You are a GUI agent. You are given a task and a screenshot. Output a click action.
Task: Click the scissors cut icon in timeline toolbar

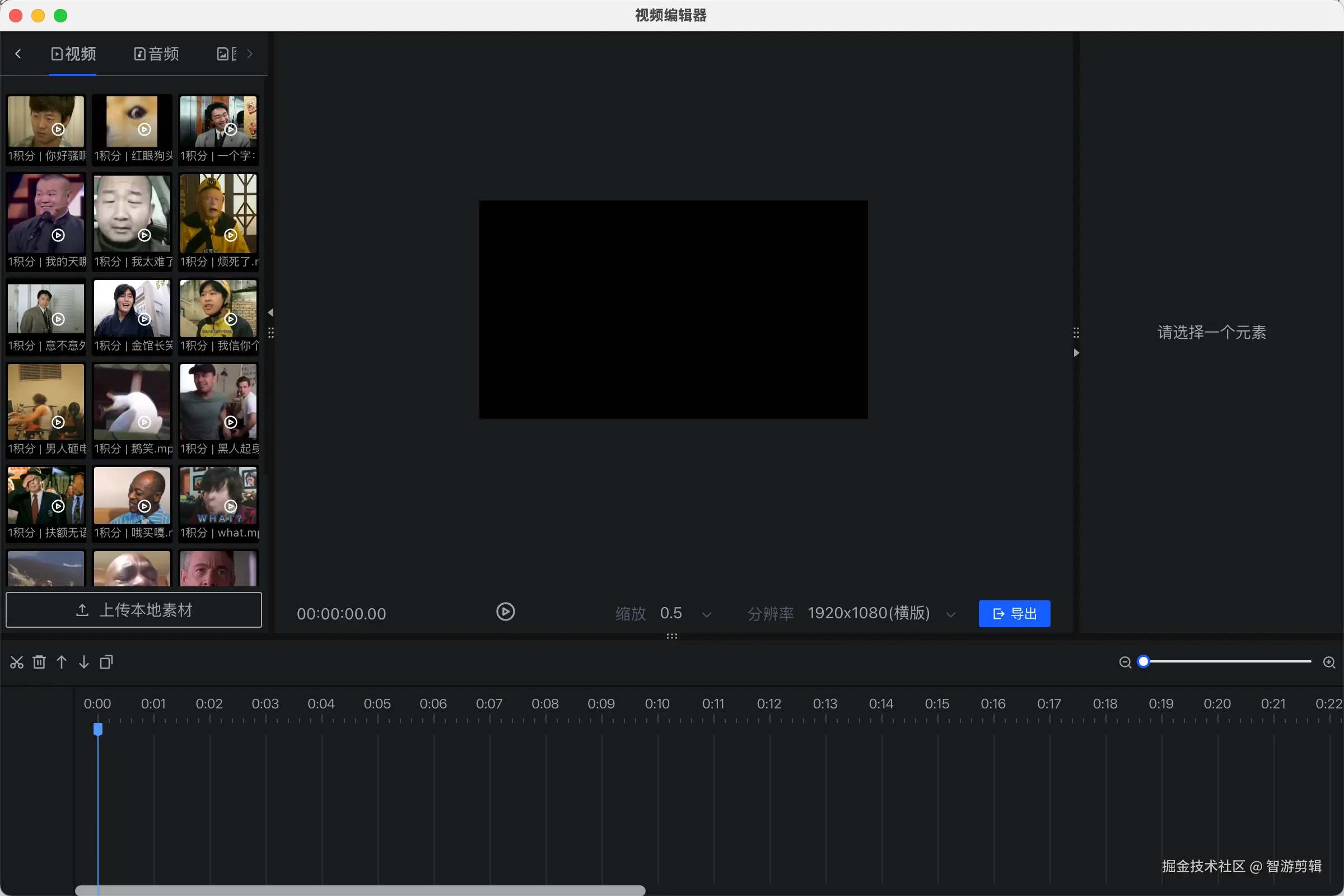(17, 662)
